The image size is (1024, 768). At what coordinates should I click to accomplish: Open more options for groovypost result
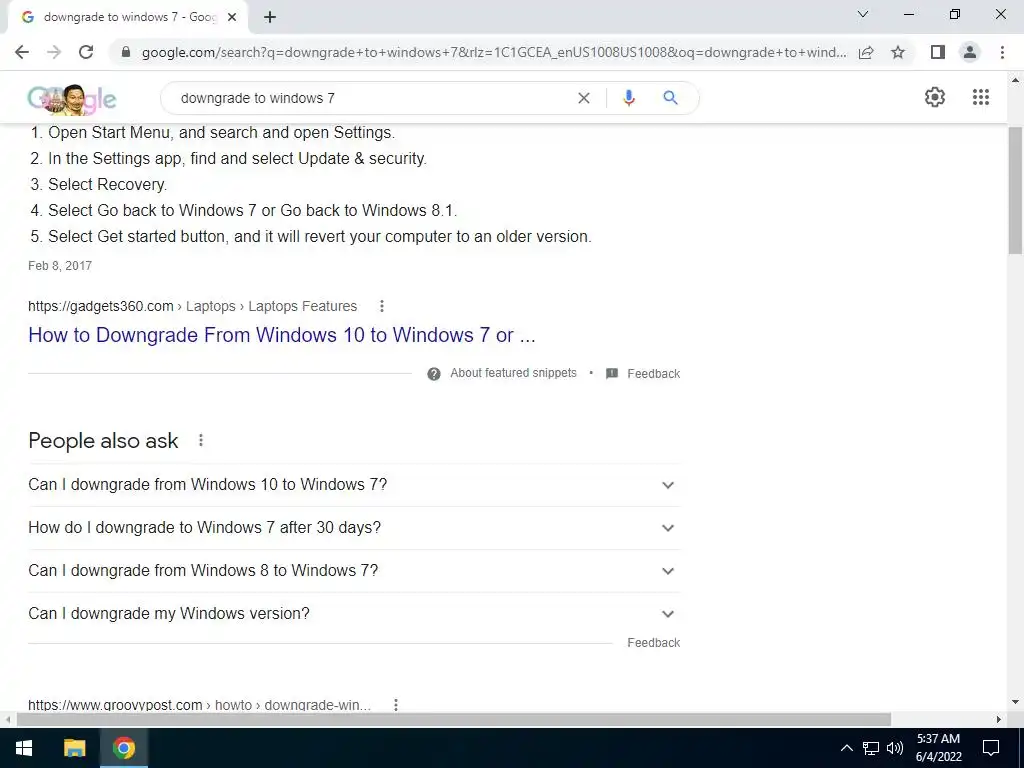coord(395,705)
